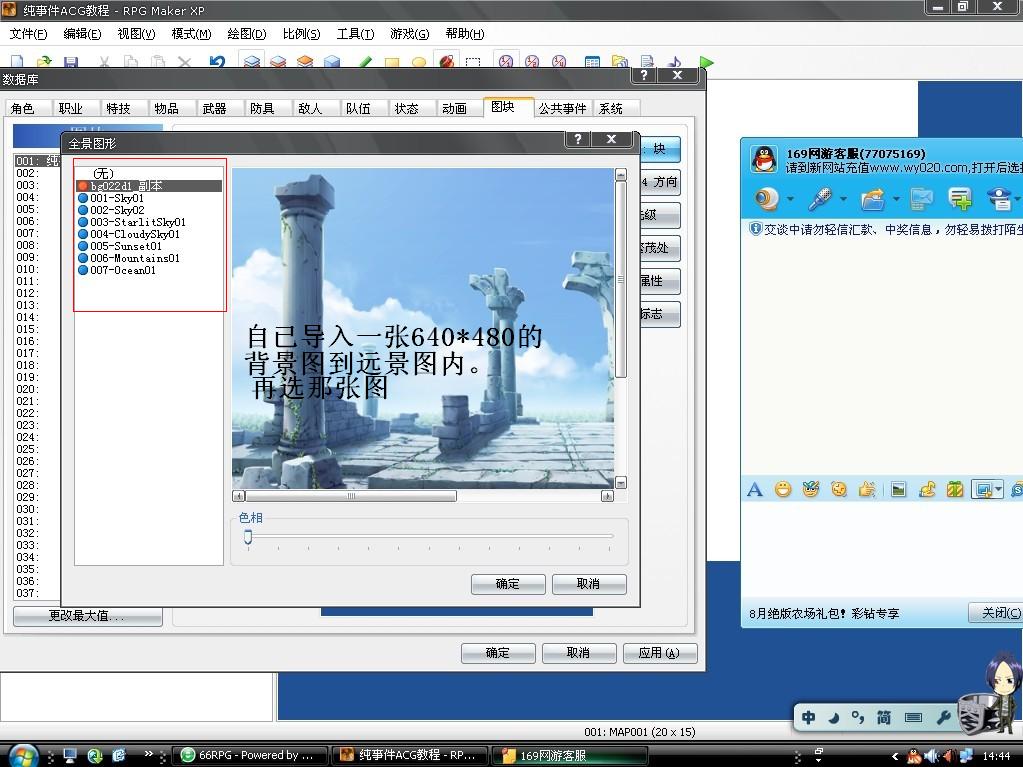This screenshot has width=1023, height=767.
Task: Click the 更改最大值... button
Action: (x=87, y=616)
